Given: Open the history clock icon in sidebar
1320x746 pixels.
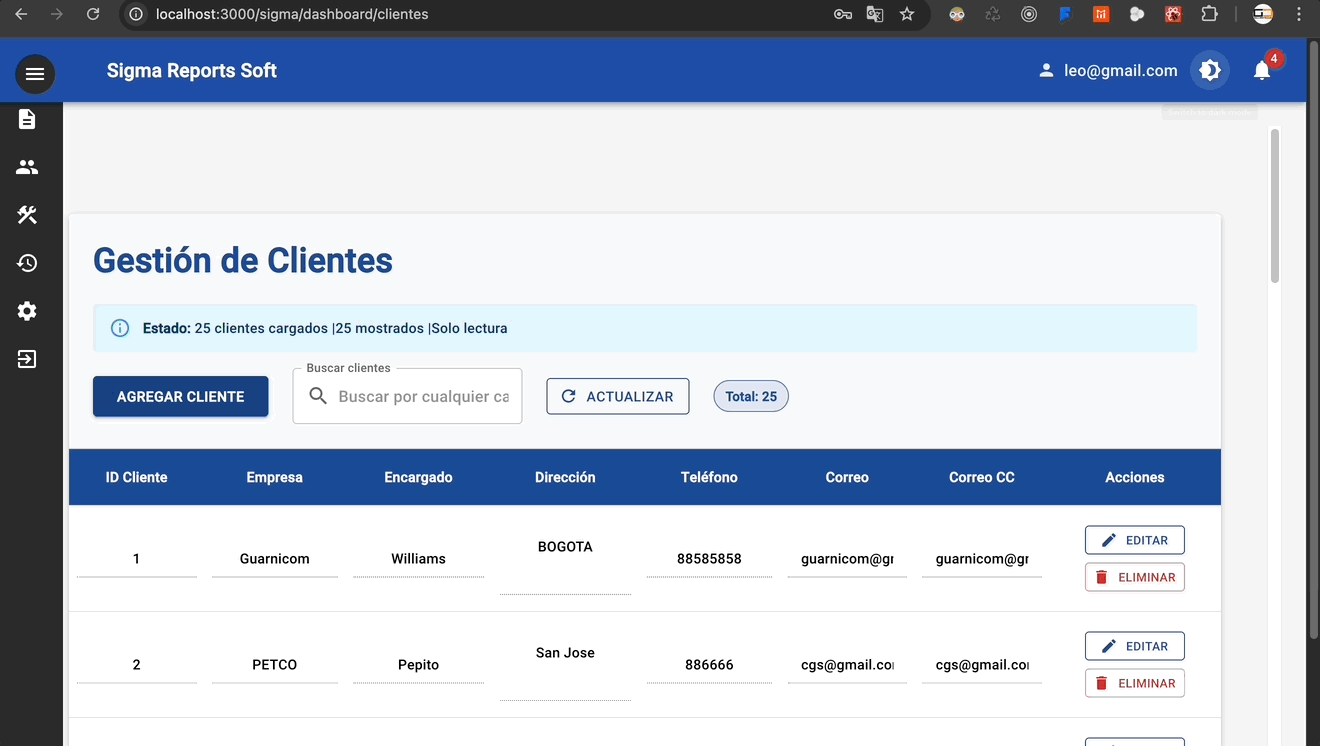Looking at the screenshot, I should pos(27,263).
